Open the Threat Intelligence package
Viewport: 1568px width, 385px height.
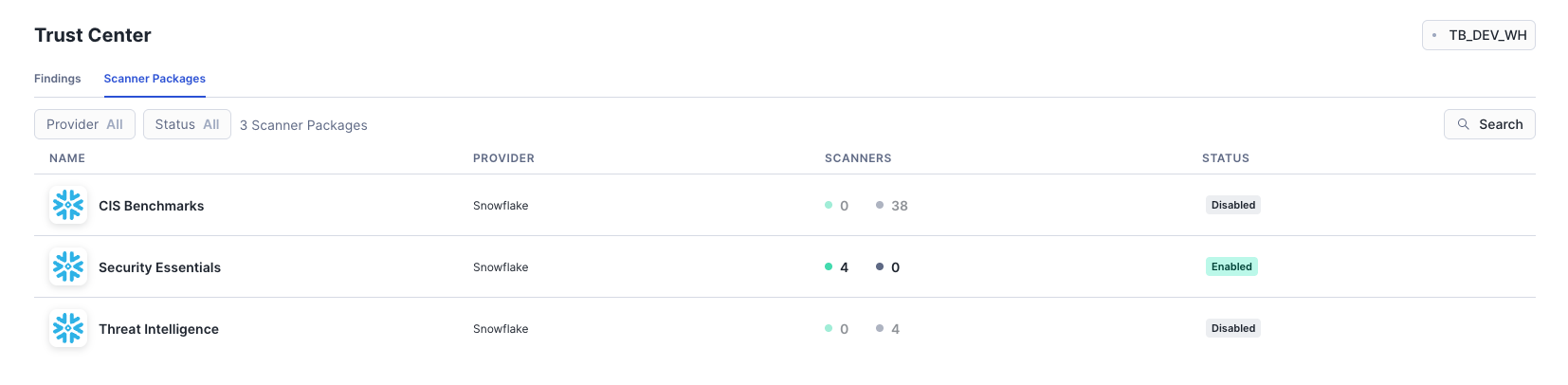pos(158,329)
